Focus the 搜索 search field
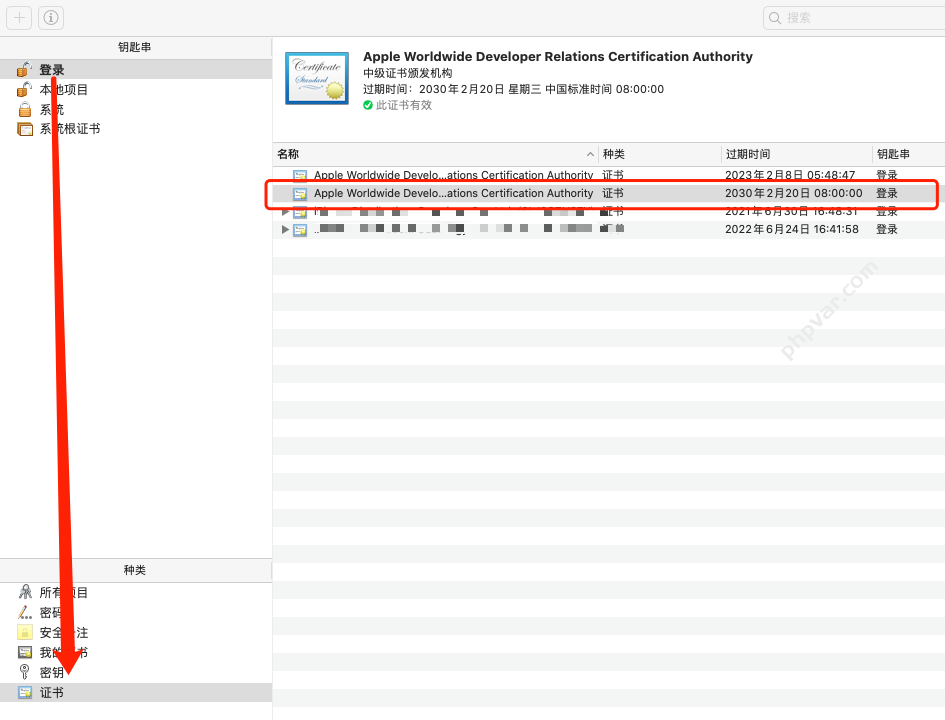 tap(854, 18)
